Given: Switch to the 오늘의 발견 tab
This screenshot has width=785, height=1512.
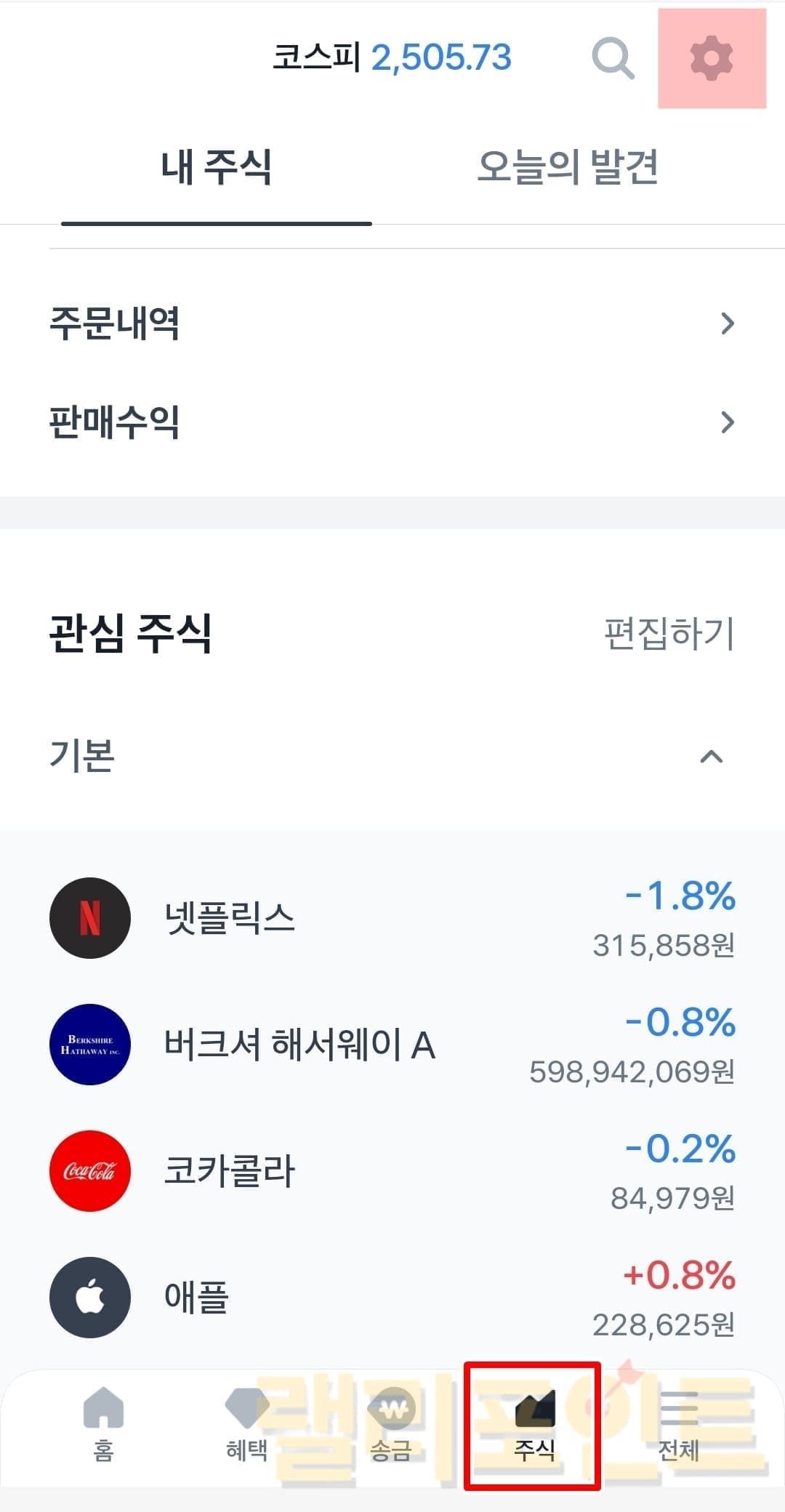Looking at the screenshot, I should (x=568, y=167).
